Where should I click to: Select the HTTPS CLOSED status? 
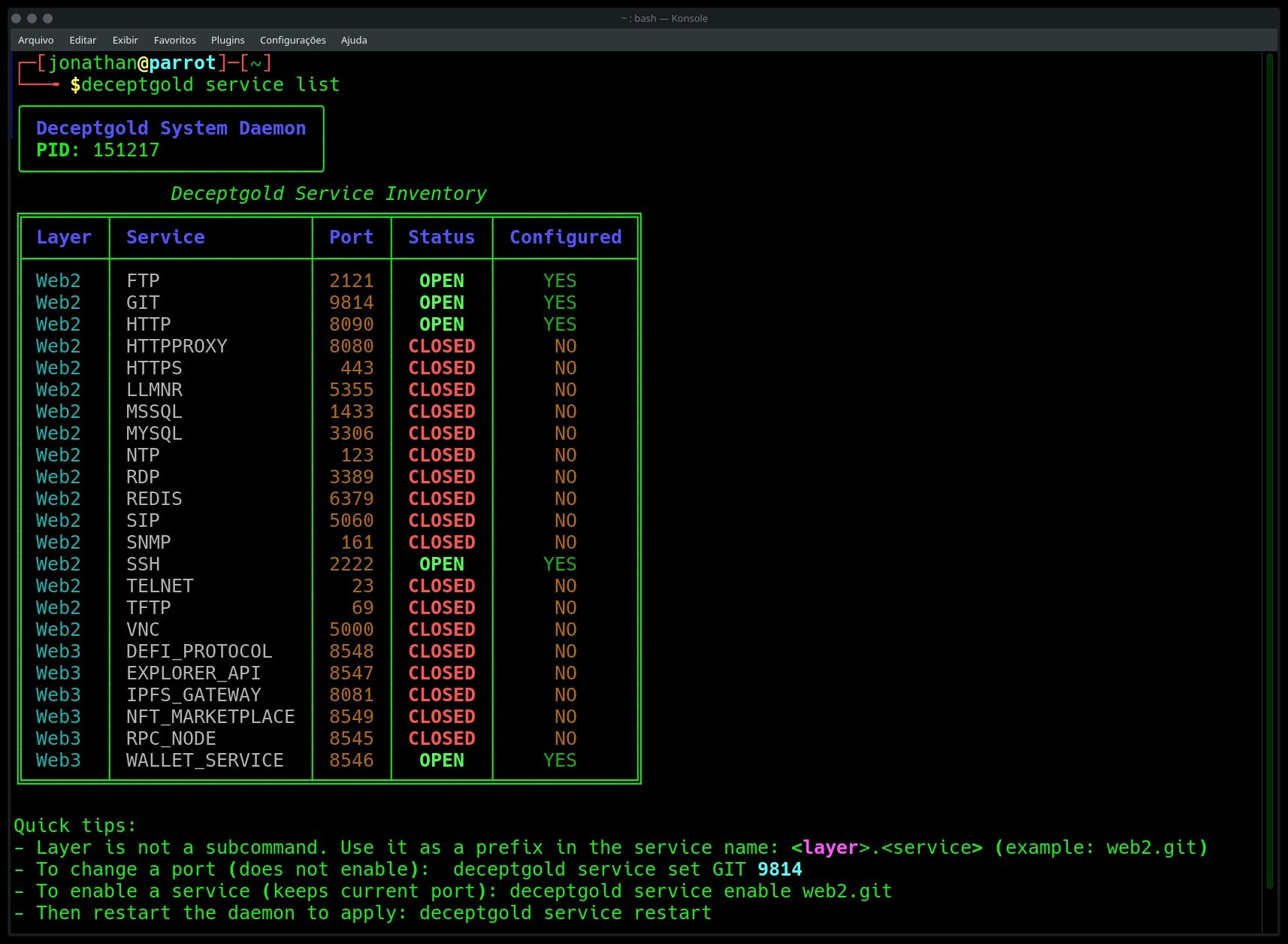click(441, 368)
